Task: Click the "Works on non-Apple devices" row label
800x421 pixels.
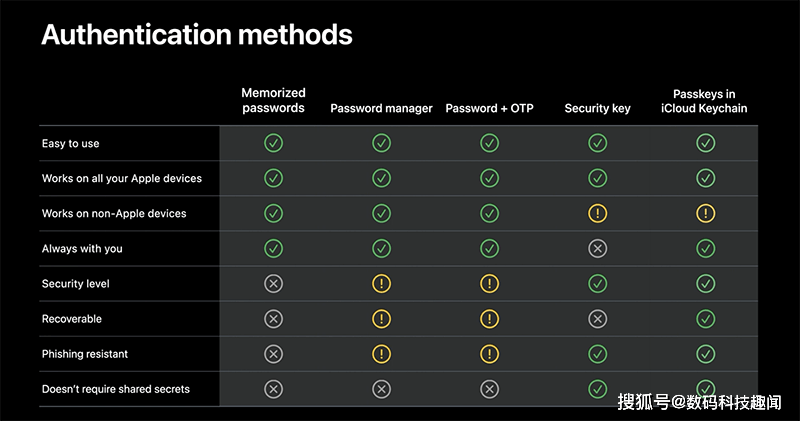Action: coord(114,213)
